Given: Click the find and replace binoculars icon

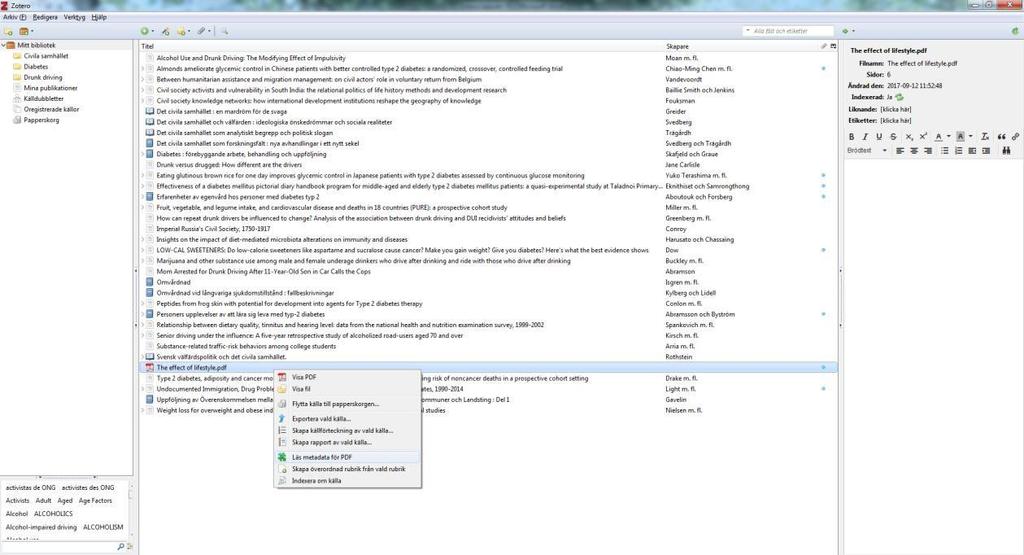Looking at the screenshot, I should click(x=1006, y=151).
